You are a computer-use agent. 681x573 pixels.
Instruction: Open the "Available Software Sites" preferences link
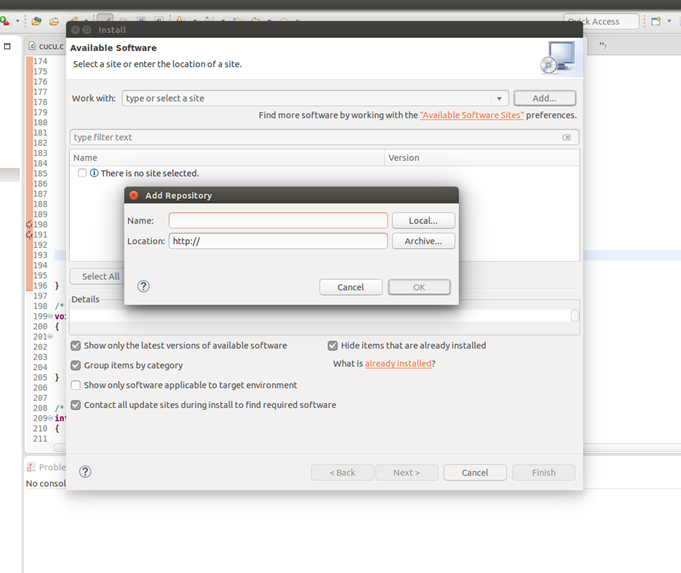point(471,116)
